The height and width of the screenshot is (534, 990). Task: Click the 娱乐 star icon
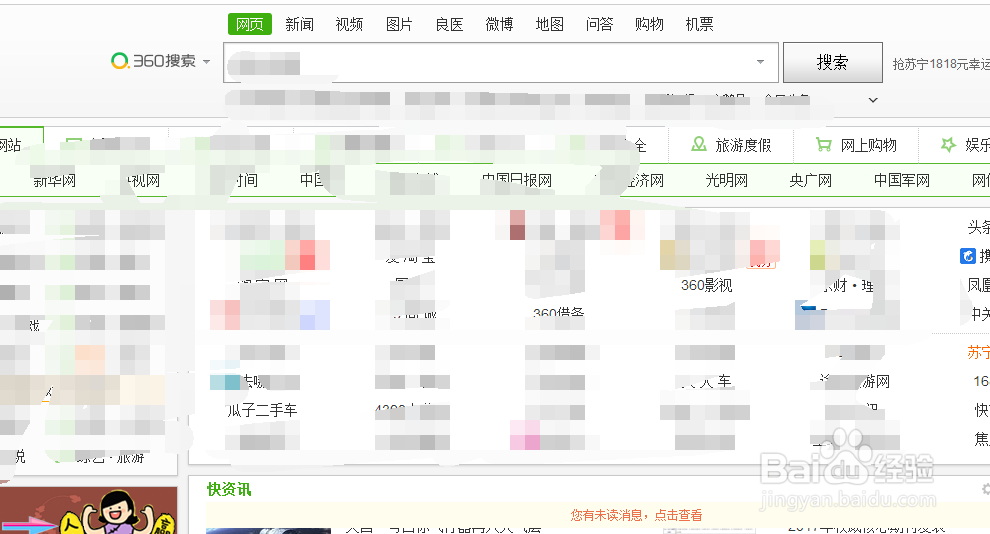(x=948, y=145)
